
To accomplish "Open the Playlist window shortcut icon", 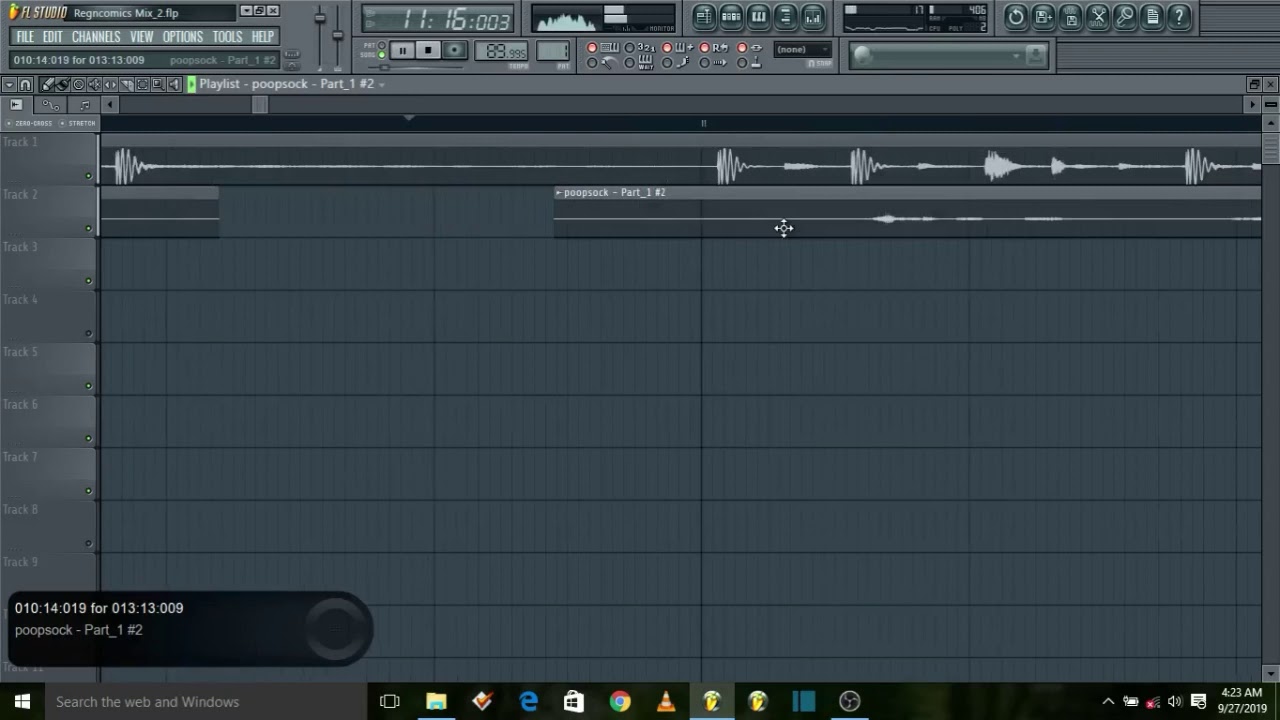I will (704, 16).
